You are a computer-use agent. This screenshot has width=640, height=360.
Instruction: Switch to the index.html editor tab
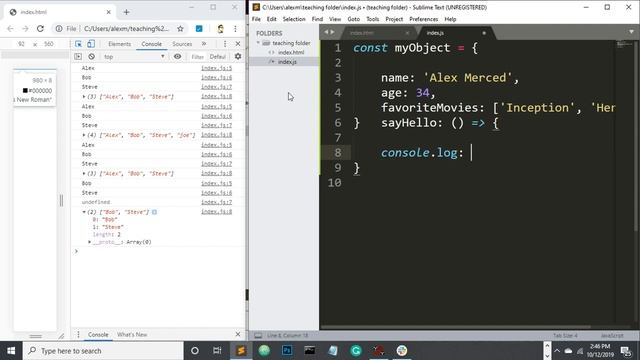pos(362,33)
